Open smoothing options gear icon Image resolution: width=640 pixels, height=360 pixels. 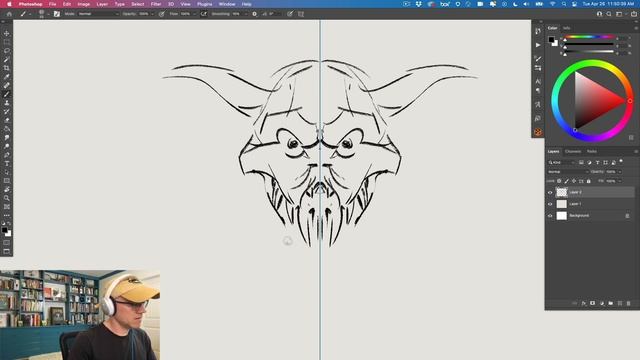(x=254, y=14)
